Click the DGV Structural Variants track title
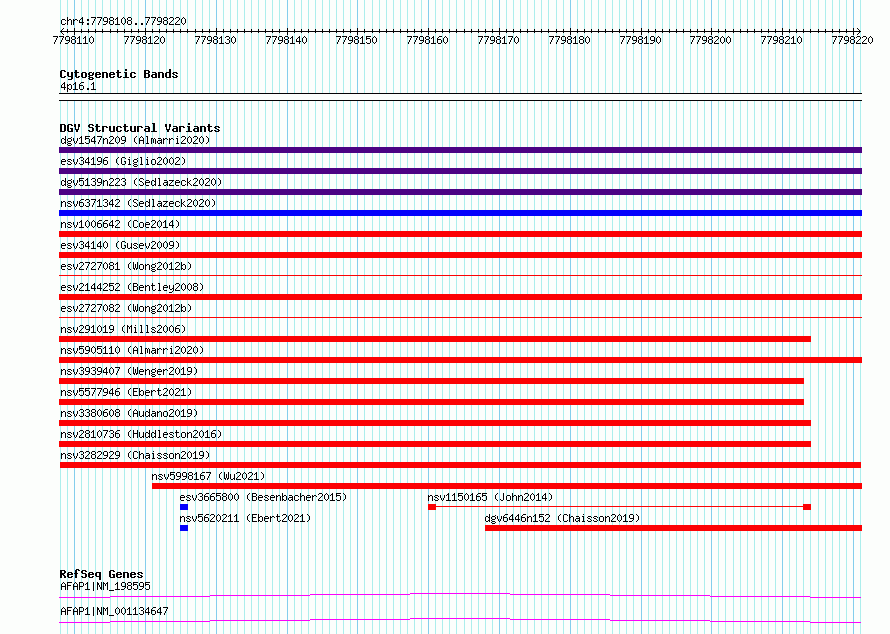 140,128
